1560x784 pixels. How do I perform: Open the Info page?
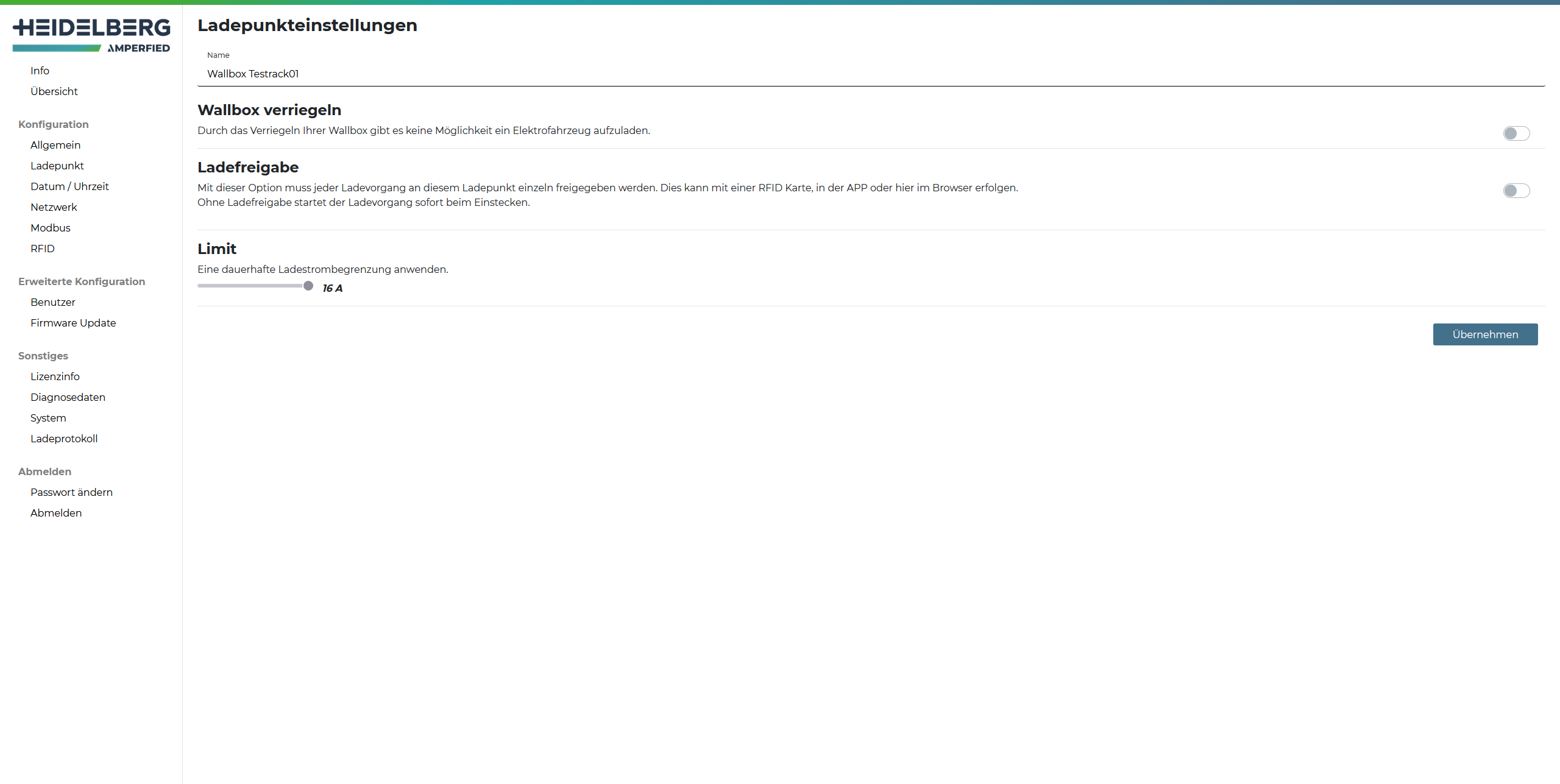[x=40, y=71]
